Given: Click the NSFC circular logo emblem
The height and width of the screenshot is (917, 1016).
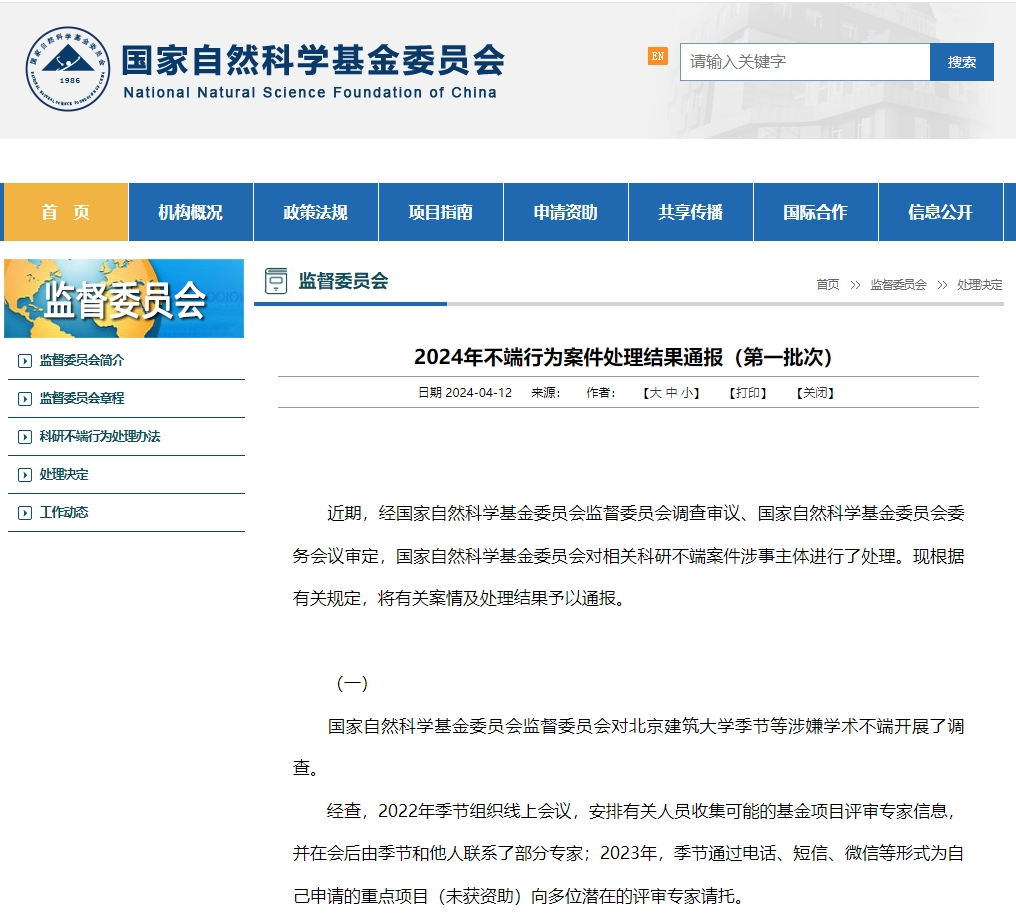Looking at the screenshot, I should click(x=69, y=69).
